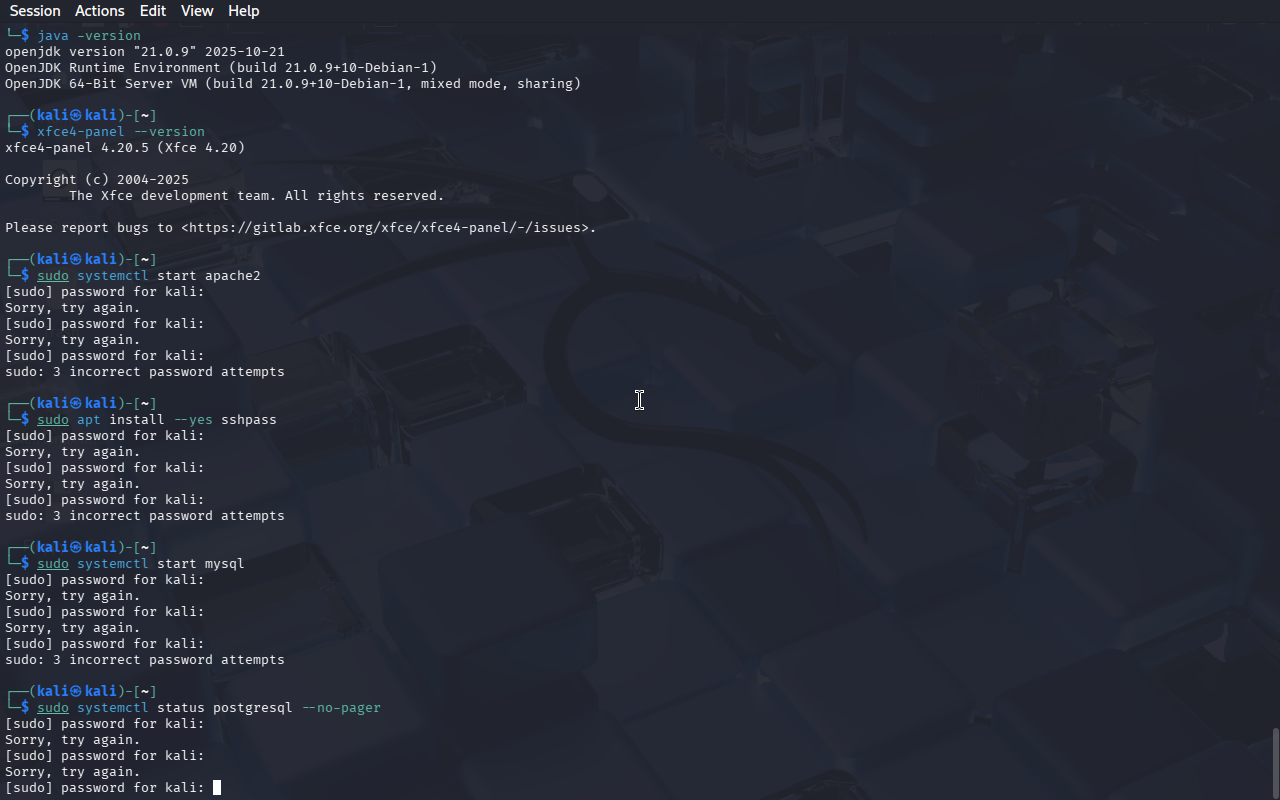This screenshot has height=800, width=1280.
Task: Click the block cursor at the last password prompt
Action: point(217,788)
